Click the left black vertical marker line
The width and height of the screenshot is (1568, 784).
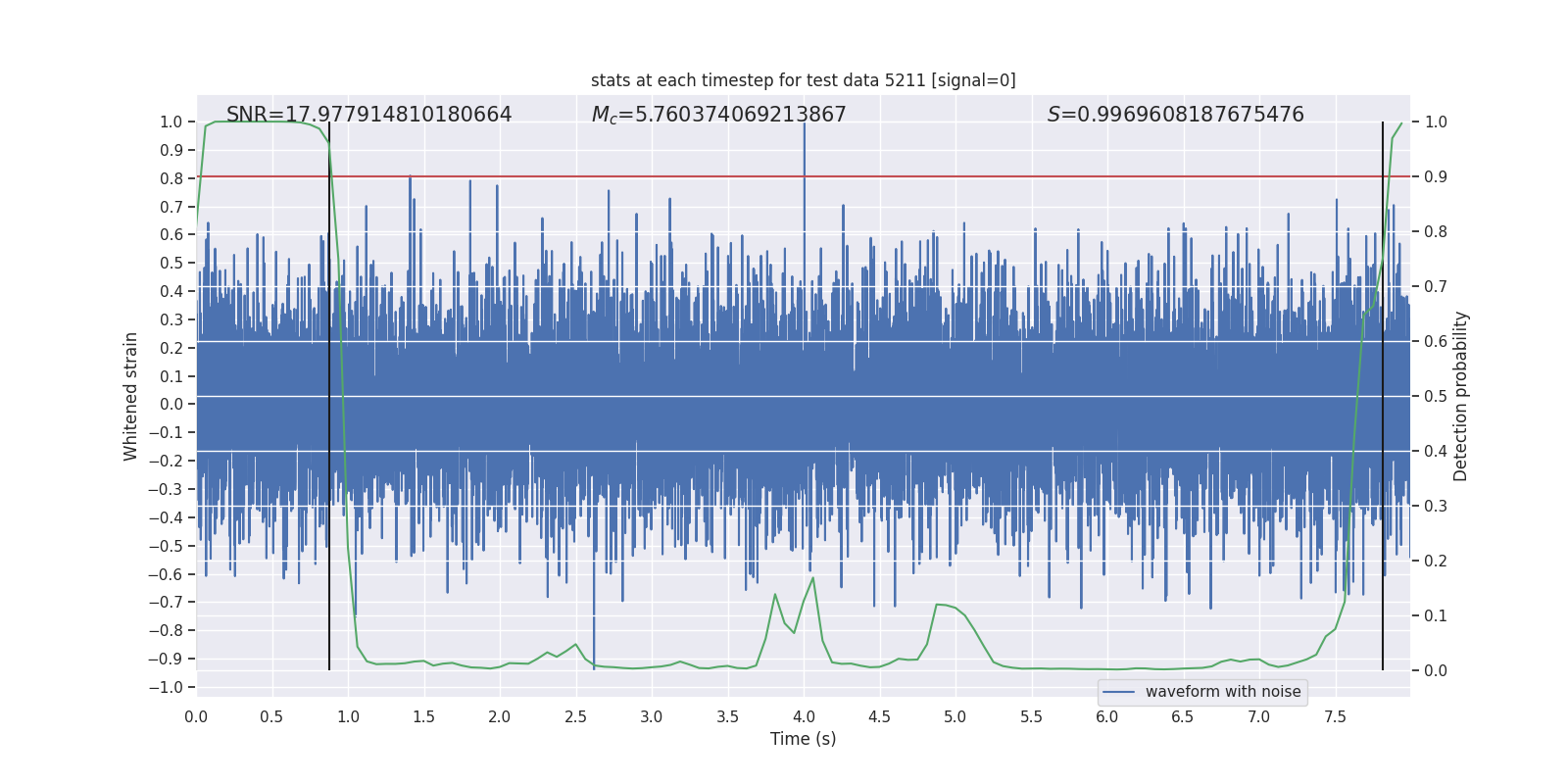(x=329, y=392)
